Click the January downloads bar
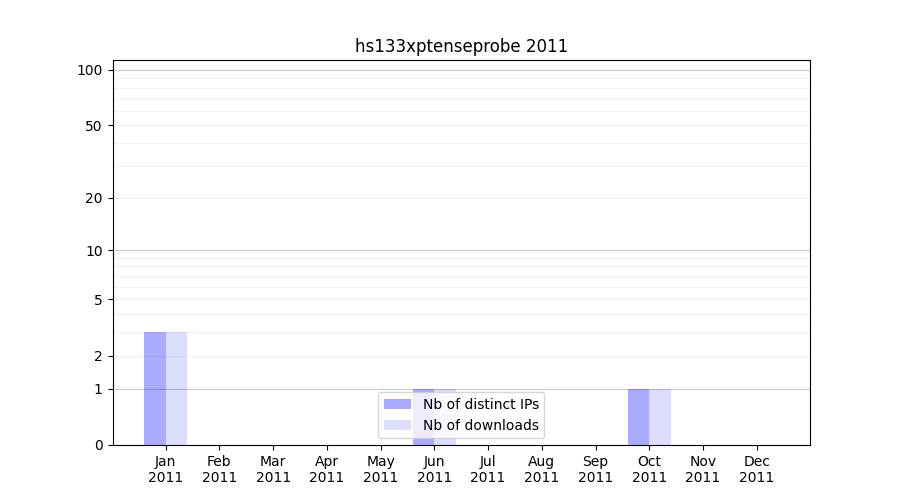The image size is (900, 500). 176,388
